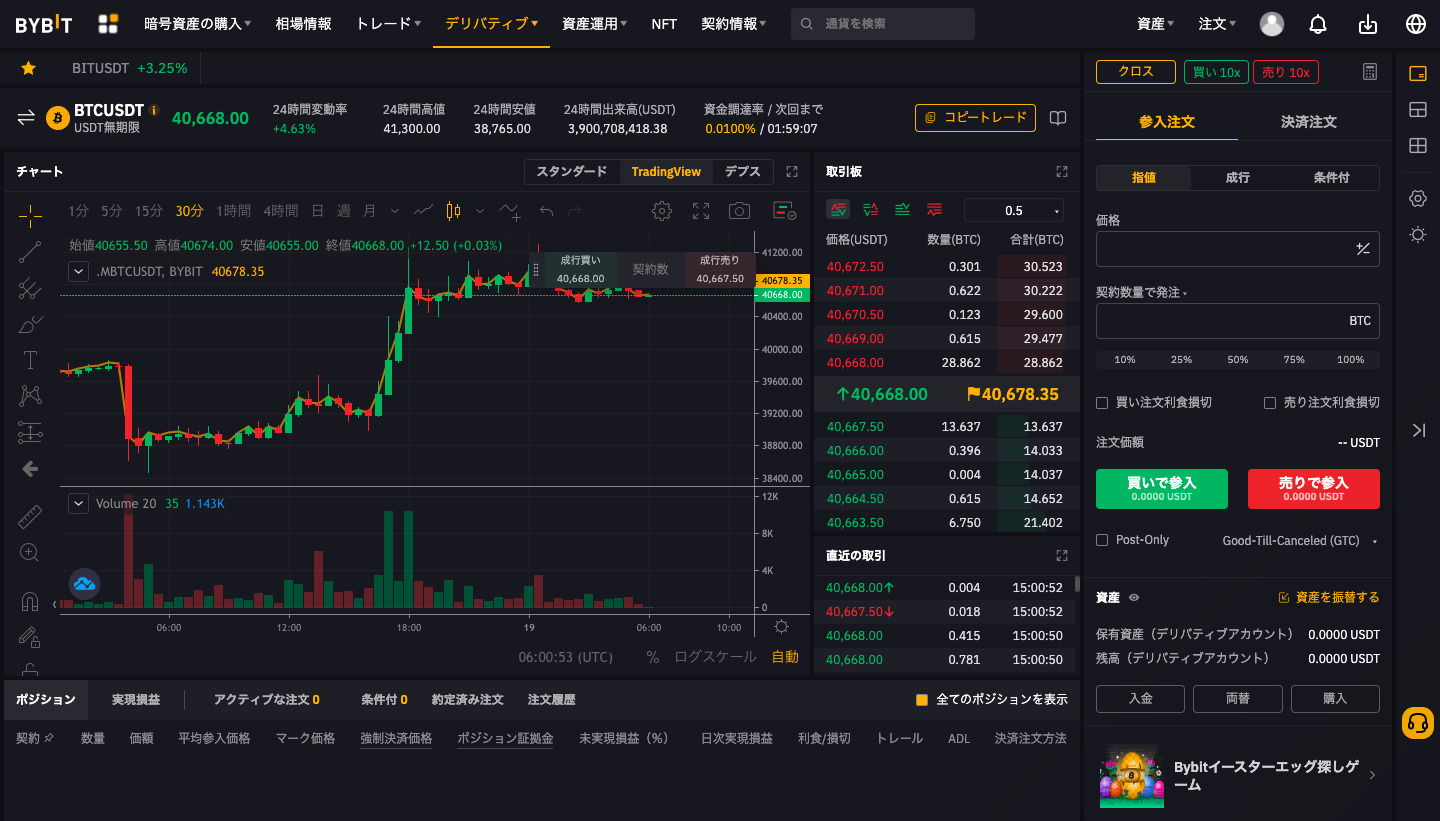This screenshot has width=1440, height=821.
Task: Open the 注文履歴 order history tab
Action: 552,700
